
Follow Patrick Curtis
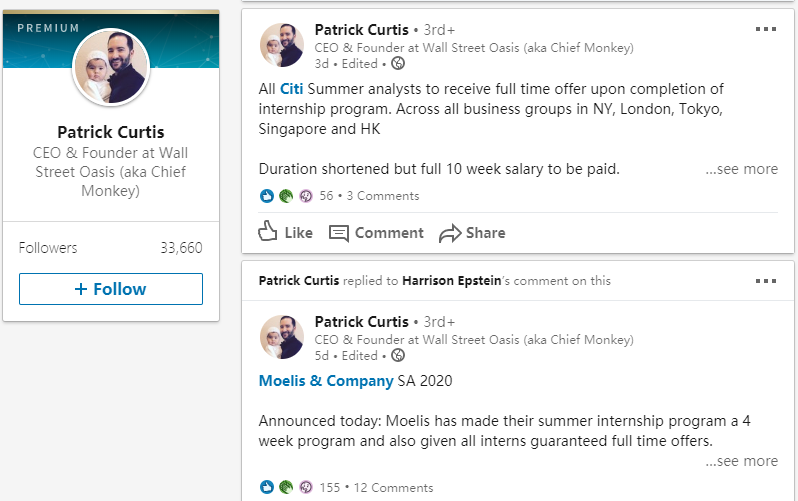(x=111, y=289)
